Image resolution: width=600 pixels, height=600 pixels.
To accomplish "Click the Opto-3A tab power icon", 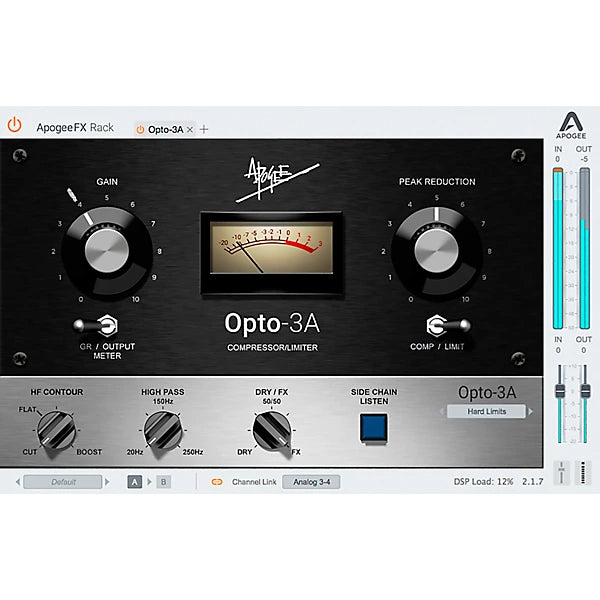I will [140, 129].
